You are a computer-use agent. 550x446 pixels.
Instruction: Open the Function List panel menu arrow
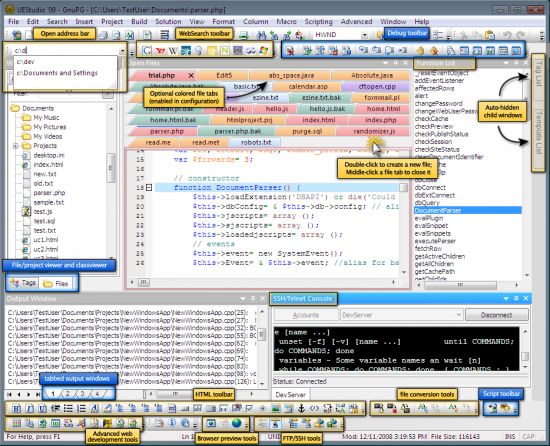point(506,63)
